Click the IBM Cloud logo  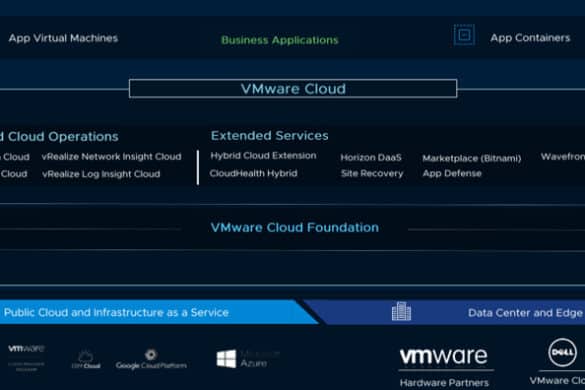point(86,359)
